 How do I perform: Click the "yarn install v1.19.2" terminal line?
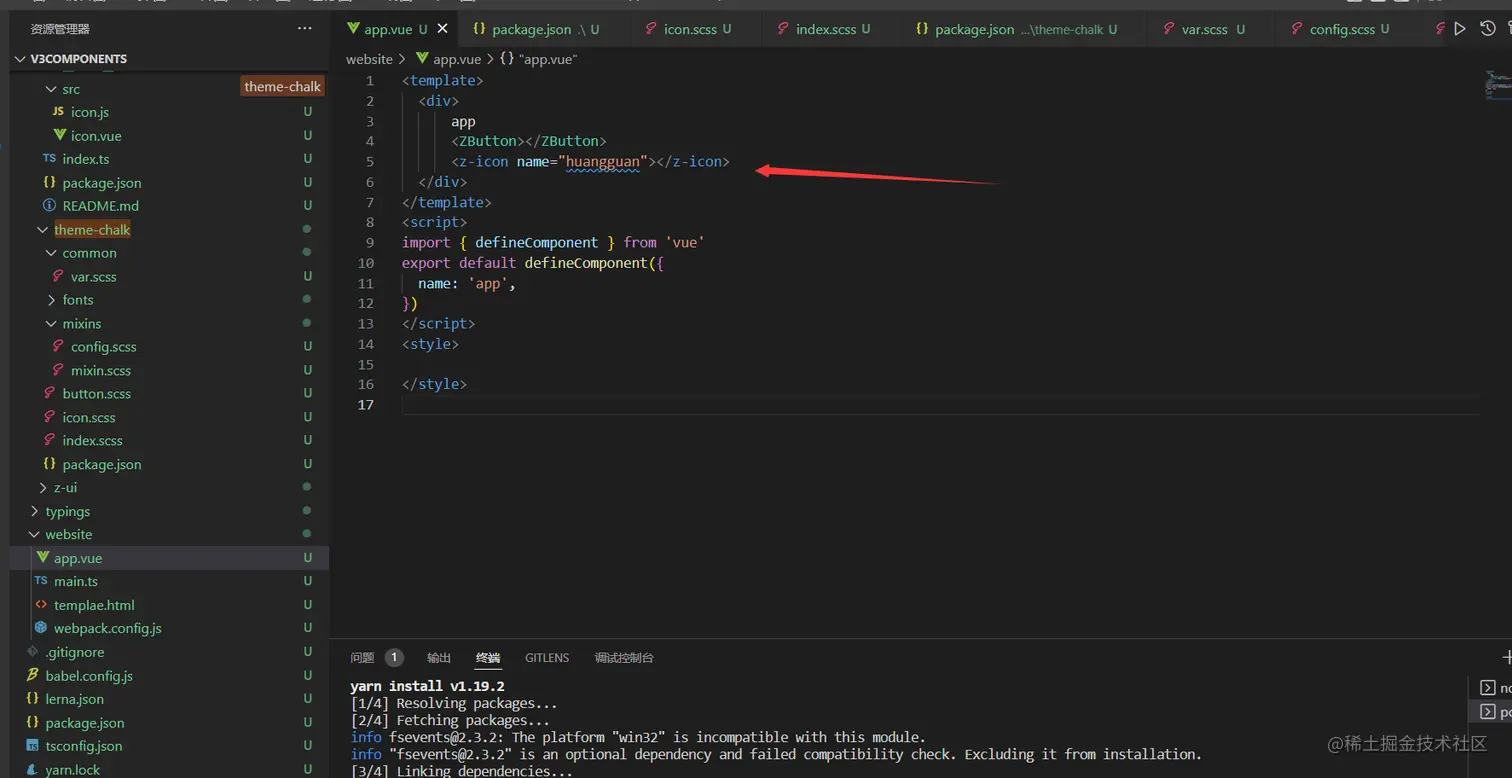(x=427, y=686)
